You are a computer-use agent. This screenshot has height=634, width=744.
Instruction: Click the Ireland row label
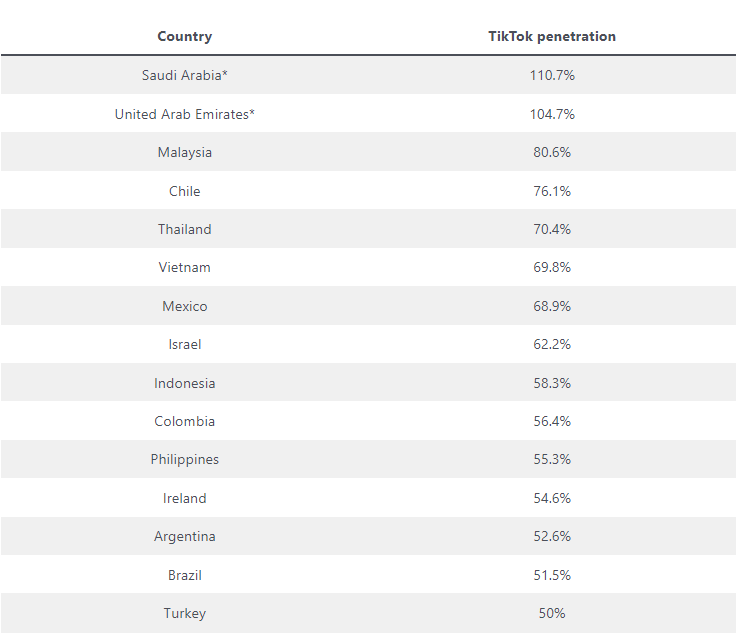point(185,498)
